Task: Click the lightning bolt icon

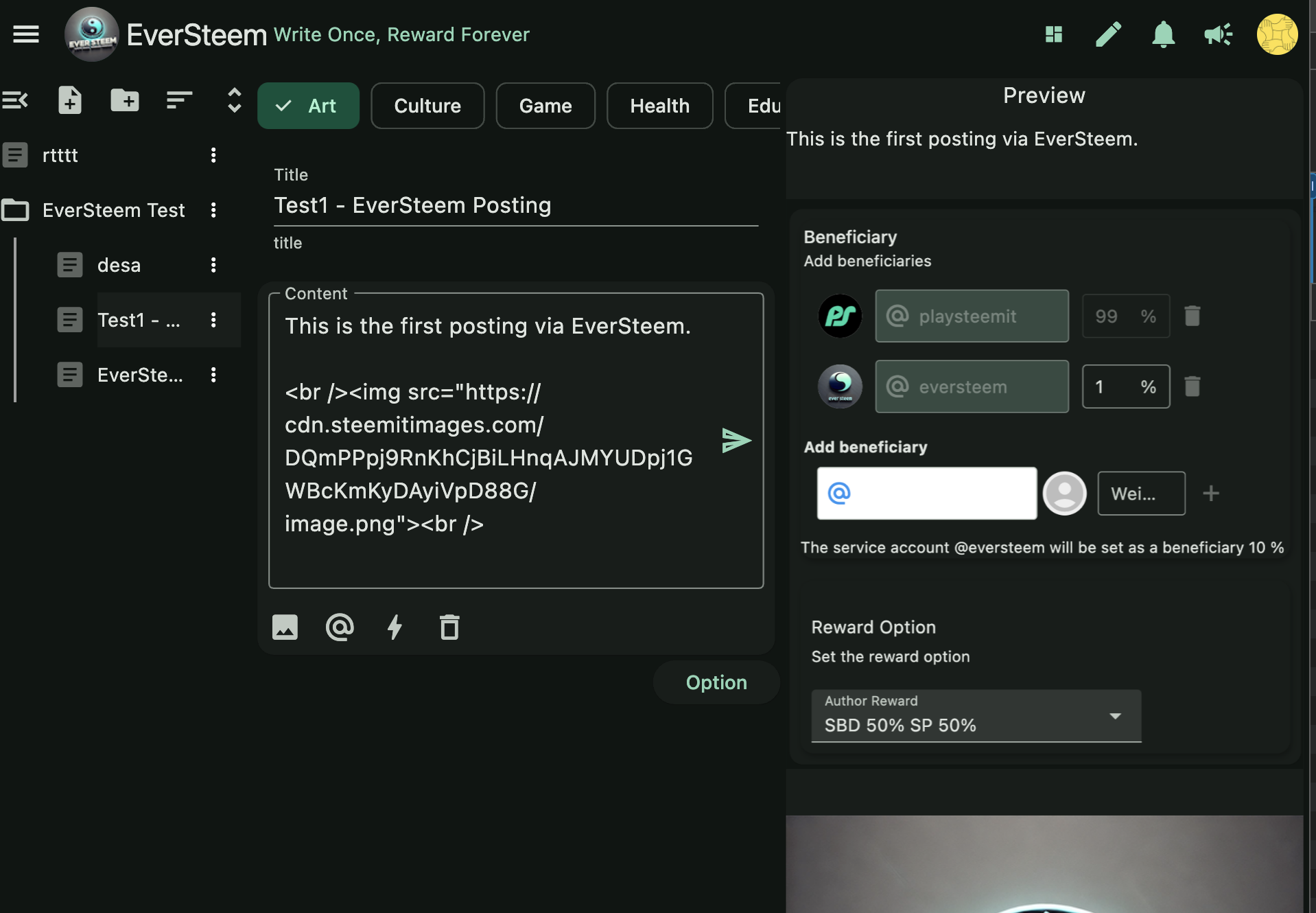Action: [x=395, y=627]
